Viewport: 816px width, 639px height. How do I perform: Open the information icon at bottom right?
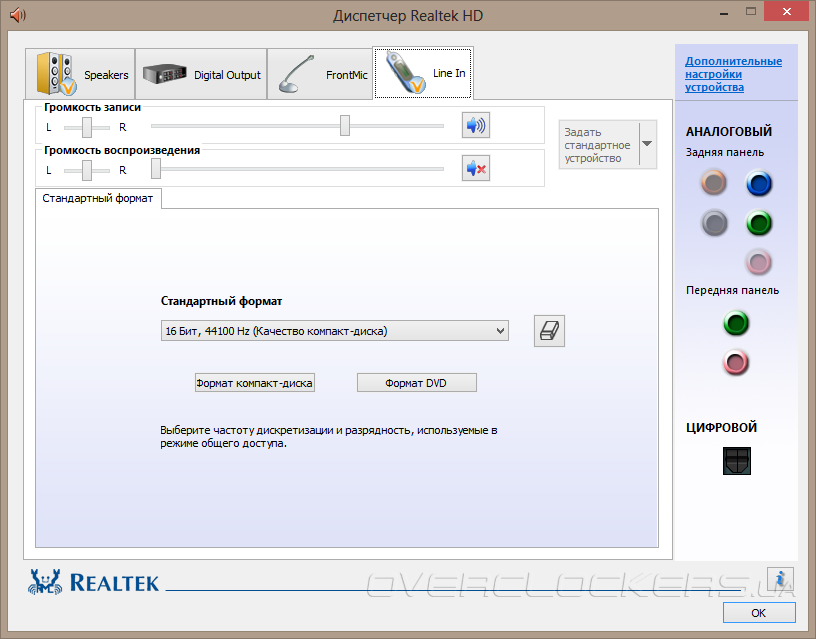coord(780,579)
